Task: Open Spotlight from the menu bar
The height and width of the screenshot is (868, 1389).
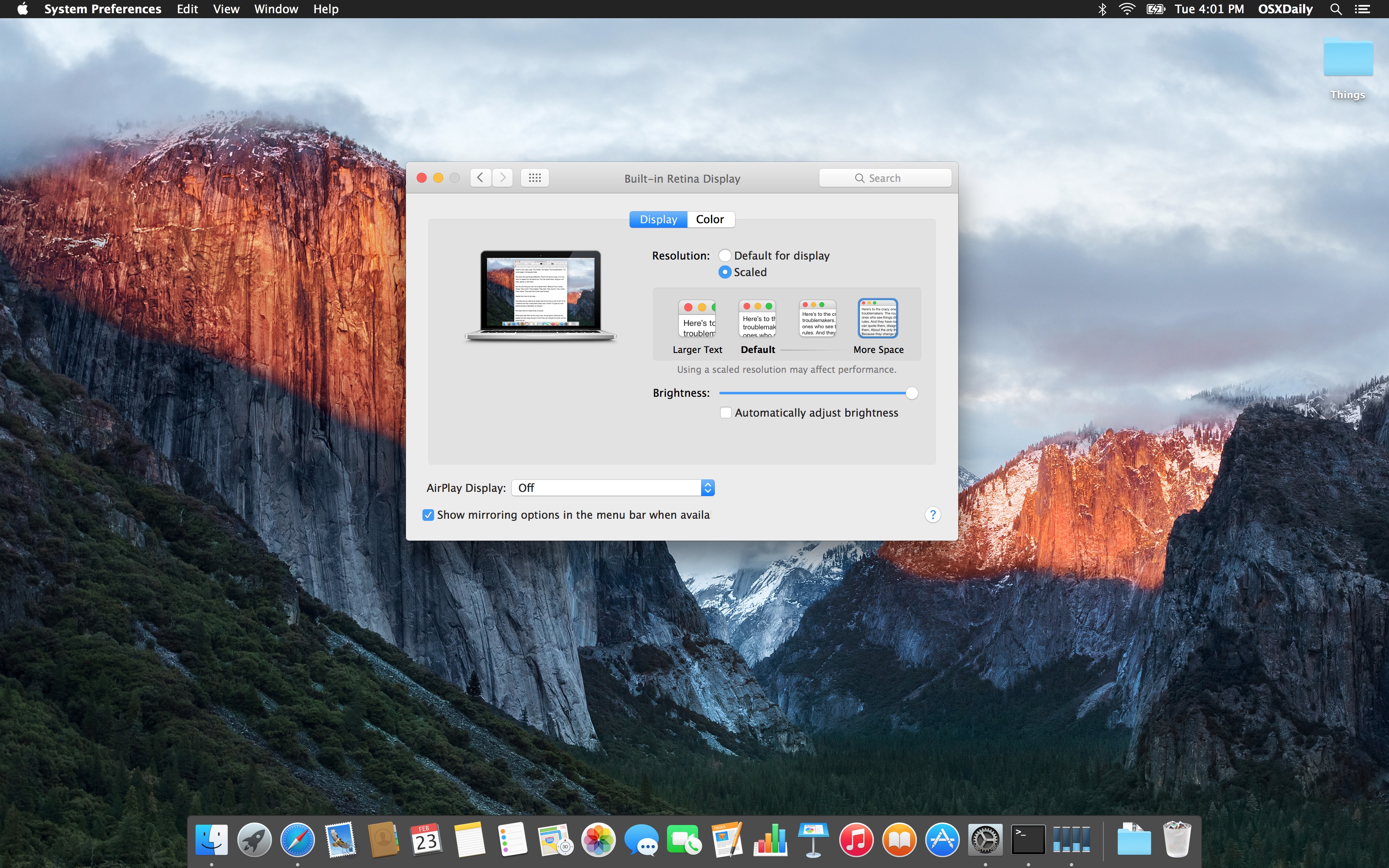Action: (x=1336, y=9)
